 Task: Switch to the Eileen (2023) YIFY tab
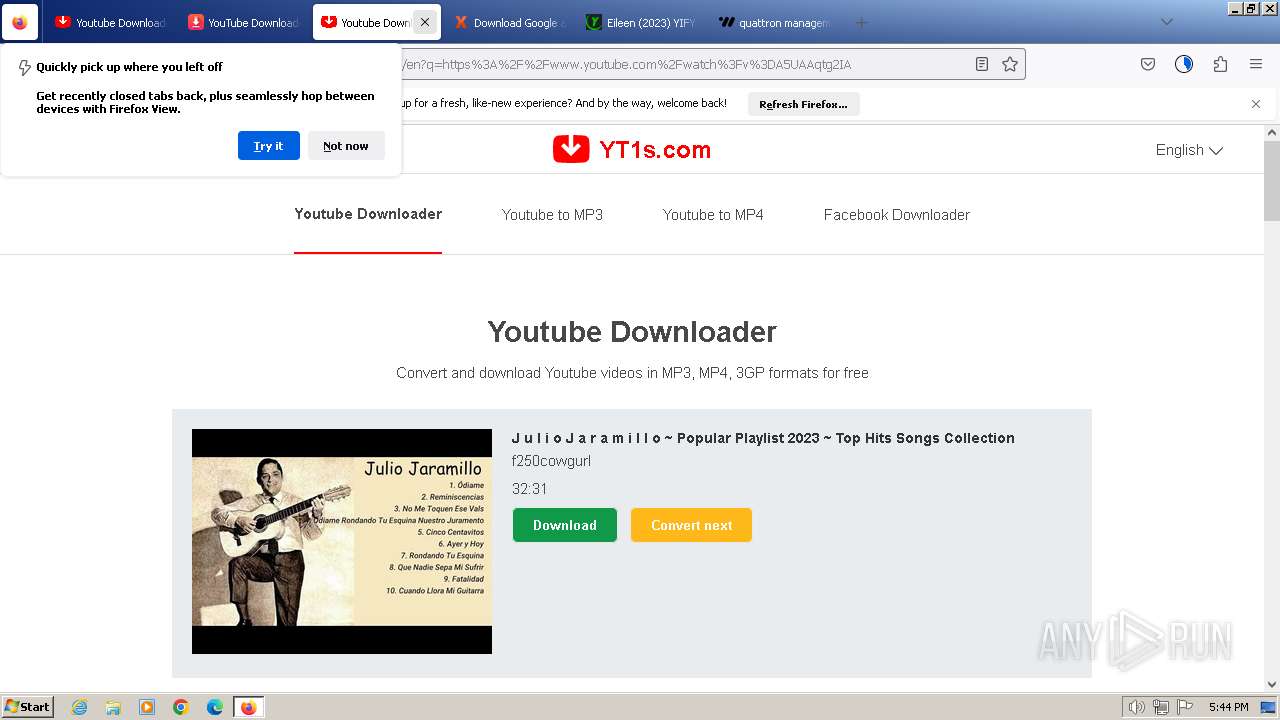tap(641, 22)
